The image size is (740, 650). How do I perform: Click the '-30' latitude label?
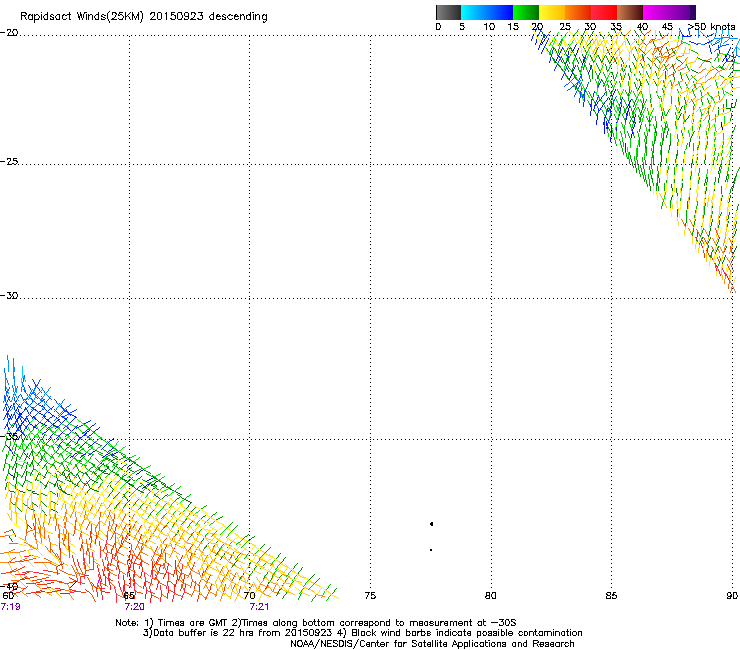tap(9, 295)
